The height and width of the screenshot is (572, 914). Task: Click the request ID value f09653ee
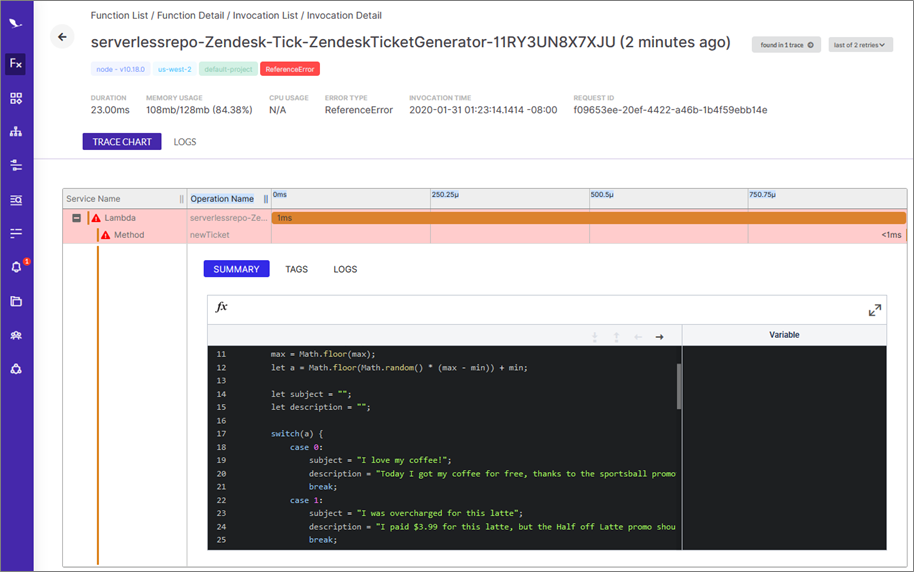pos(670,110)
